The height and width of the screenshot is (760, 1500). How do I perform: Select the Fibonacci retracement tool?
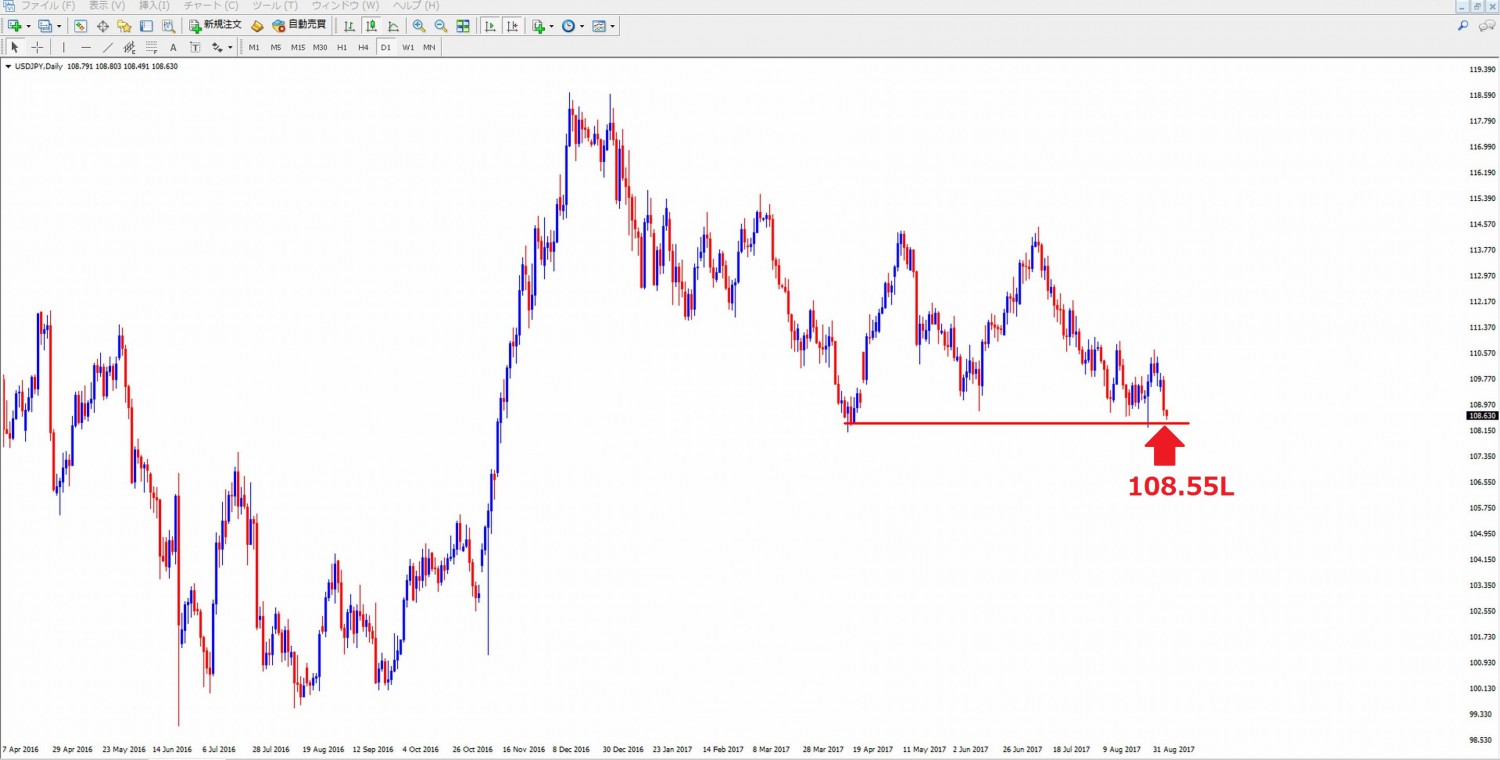[151, 47]
